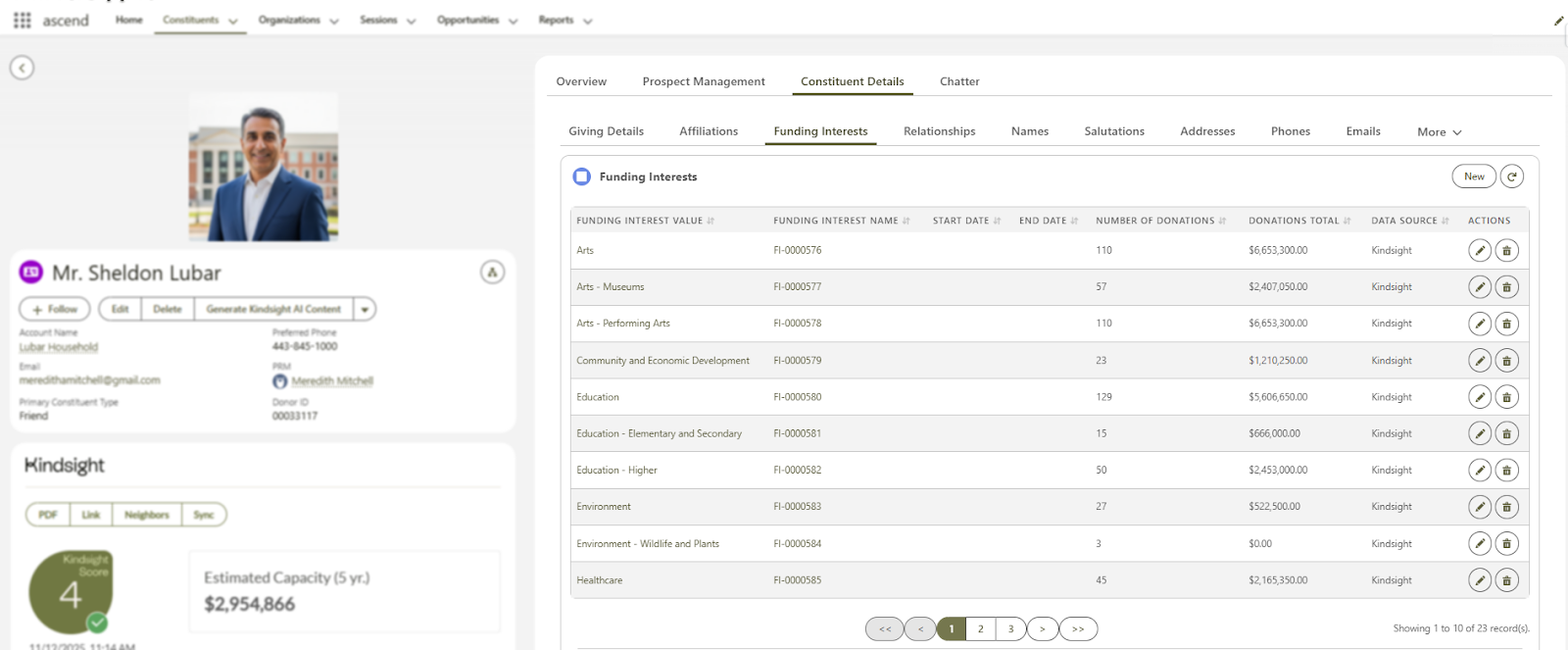The height and width of the screenshot is (650, 1568).
Task: Click New funding interest button
Action: point(1474,176)
